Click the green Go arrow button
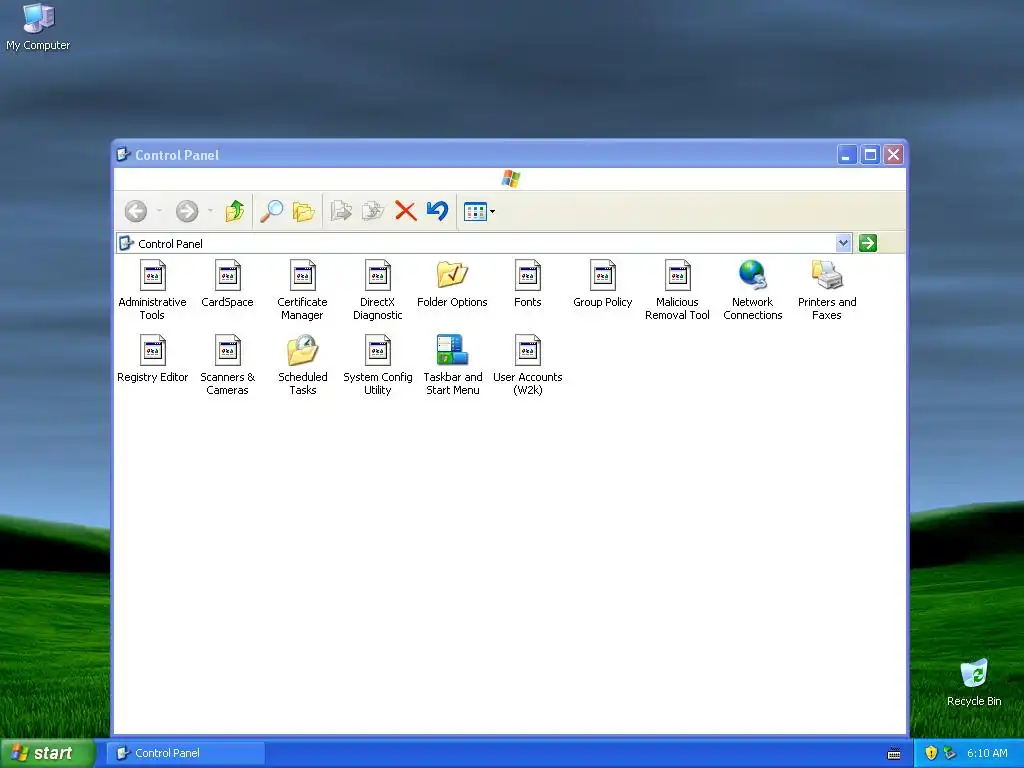 click(x=867, y=243)
